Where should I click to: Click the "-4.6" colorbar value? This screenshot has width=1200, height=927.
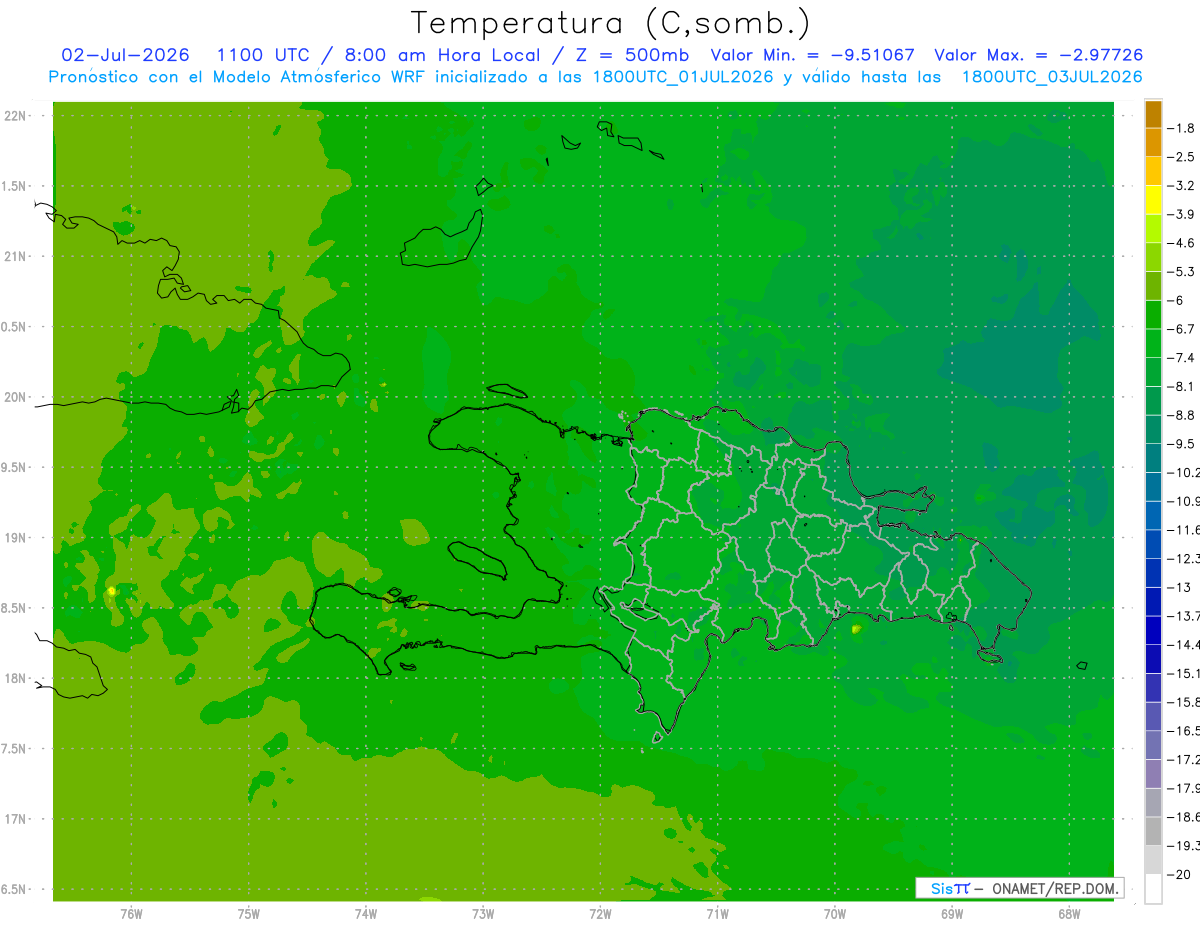1181,243
